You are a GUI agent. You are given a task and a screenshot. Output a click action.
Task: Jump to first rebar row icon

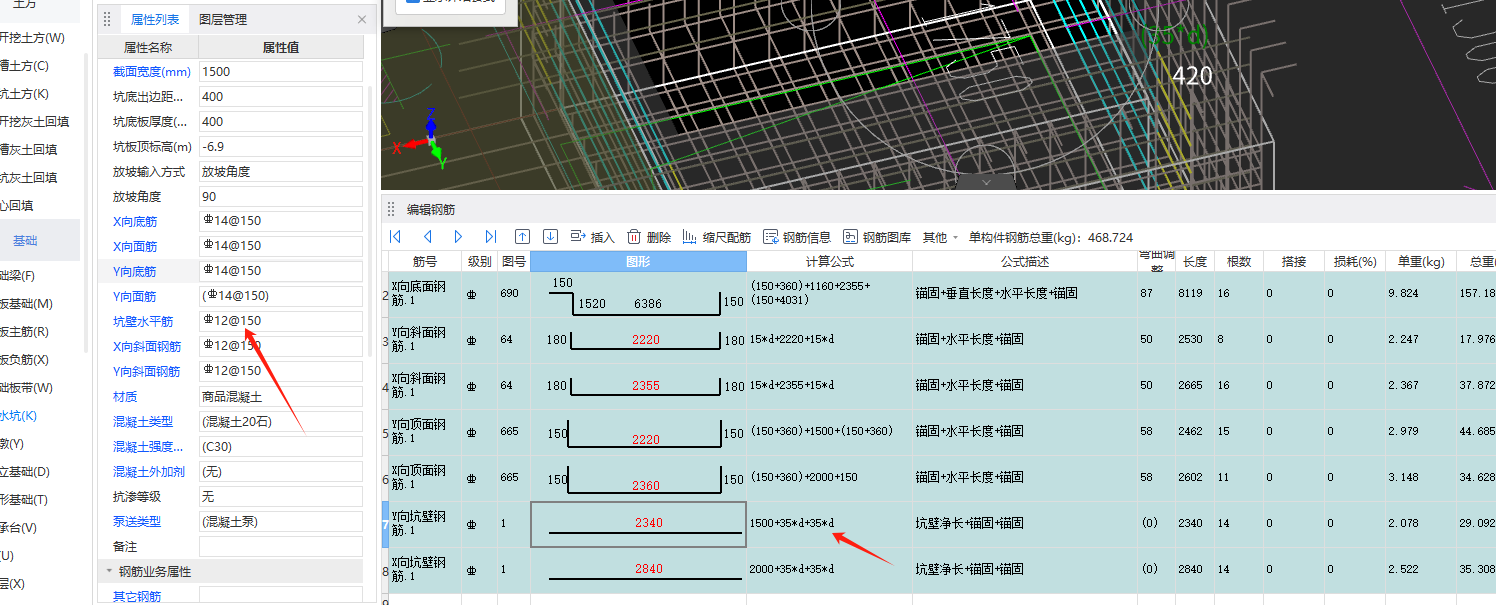click(x=395, y=237)
